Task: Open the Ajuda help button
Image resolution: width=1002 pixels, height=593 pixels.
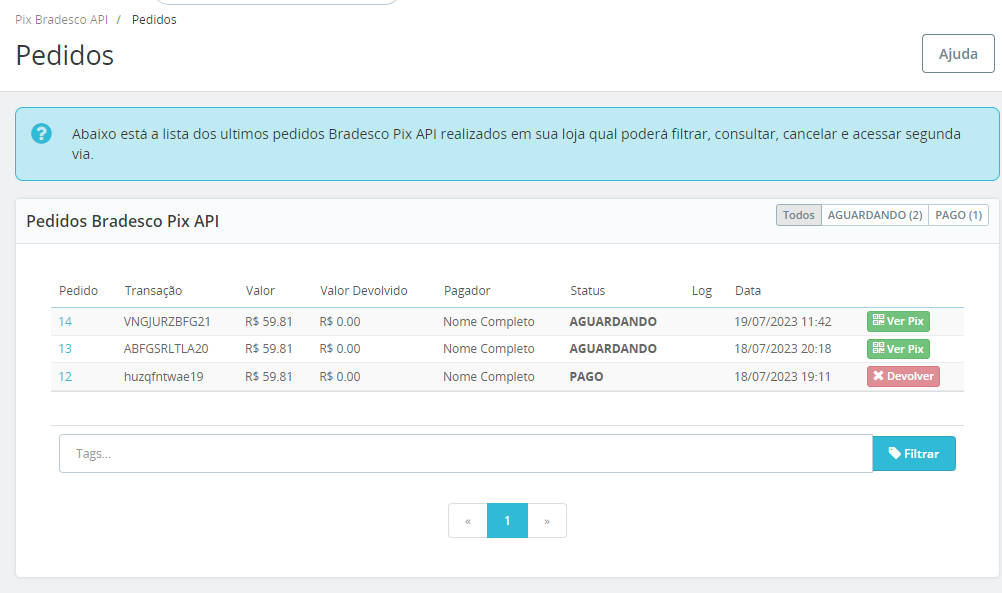Action: pyautogui.click(x=958, y=54)
